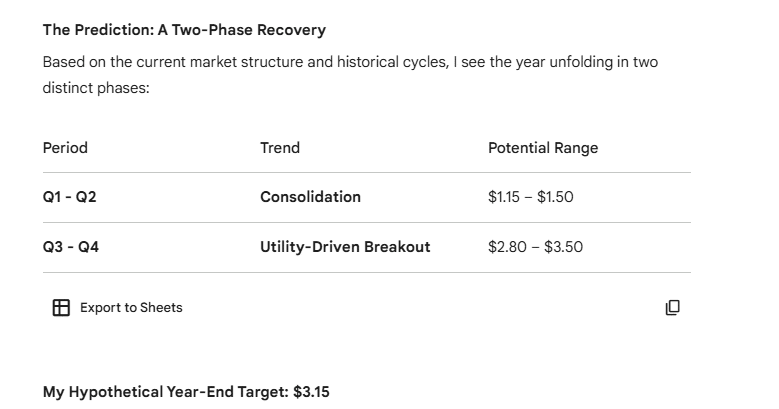Click the Trend column header
779x409 pixels.
280,148
